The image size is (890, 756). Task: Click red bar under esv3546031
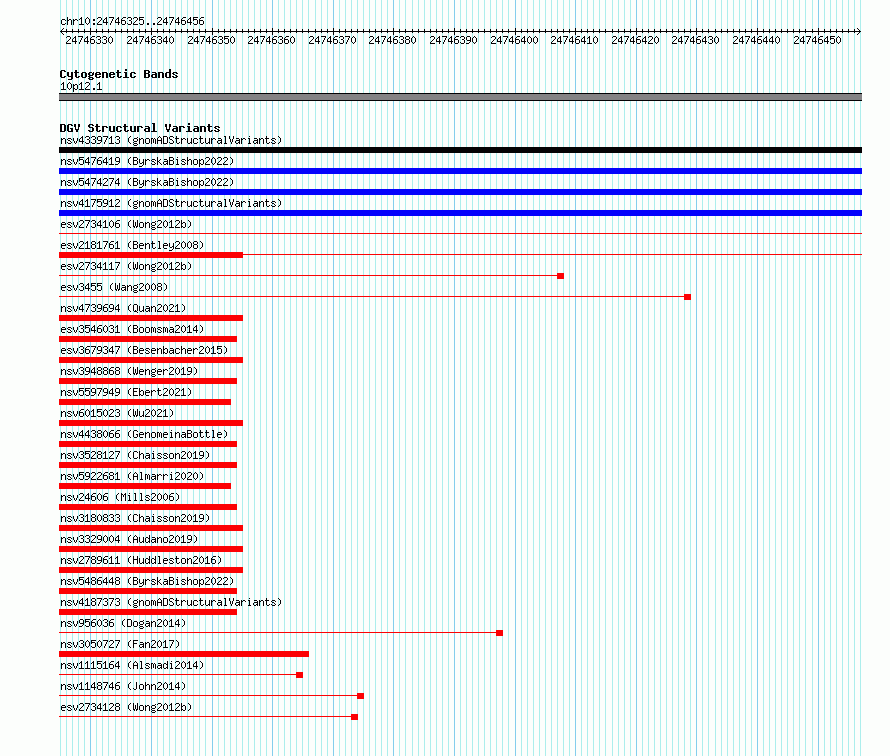(x=148, y=339)
